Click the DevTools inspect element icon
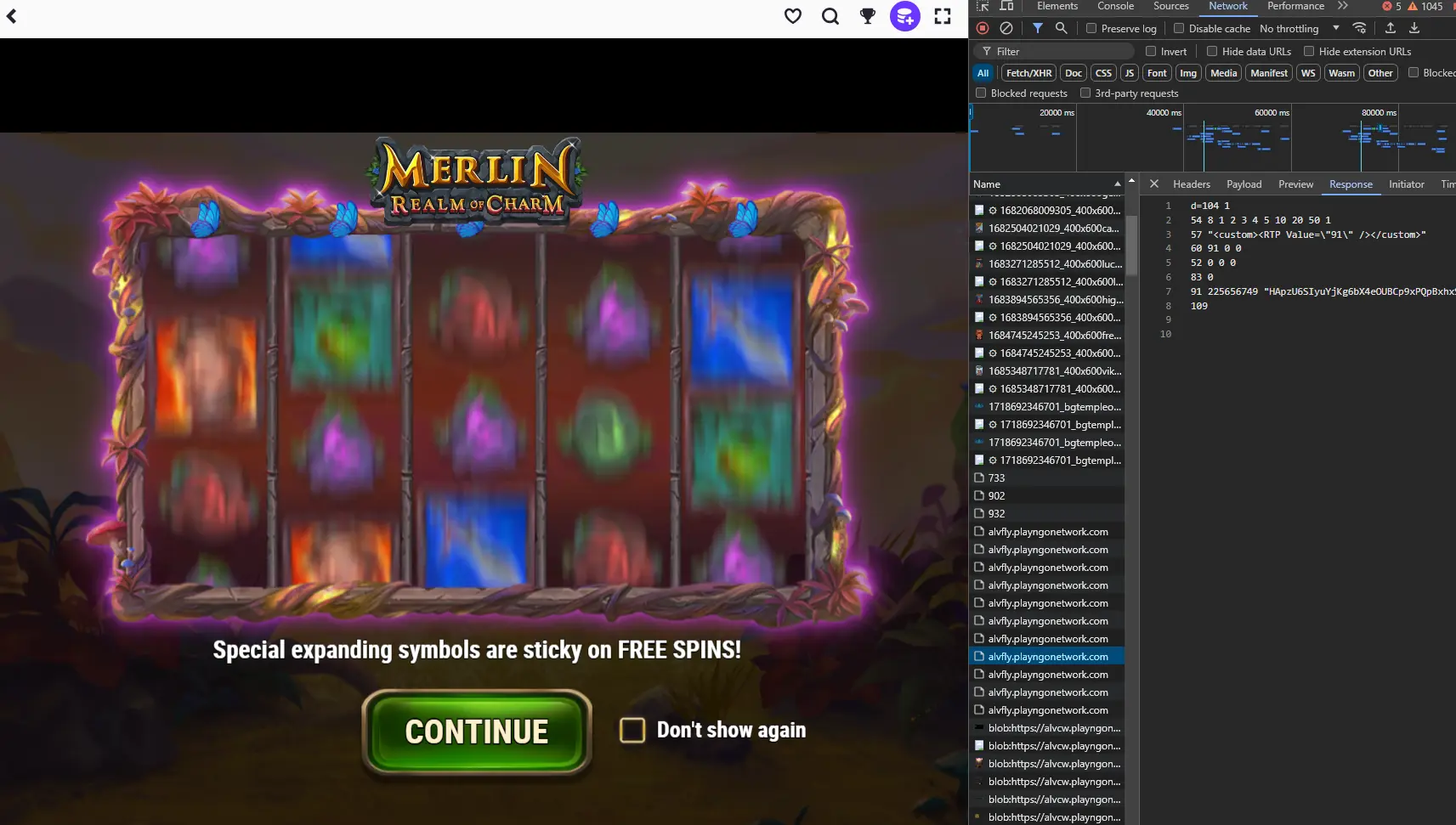The image size is (1456, 825). click(x=983, y=6)
